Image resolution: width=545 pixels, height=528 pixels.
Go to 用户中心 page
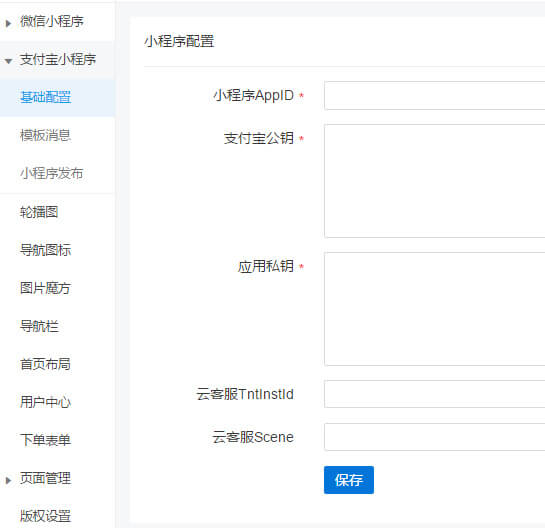click(45, 402)
